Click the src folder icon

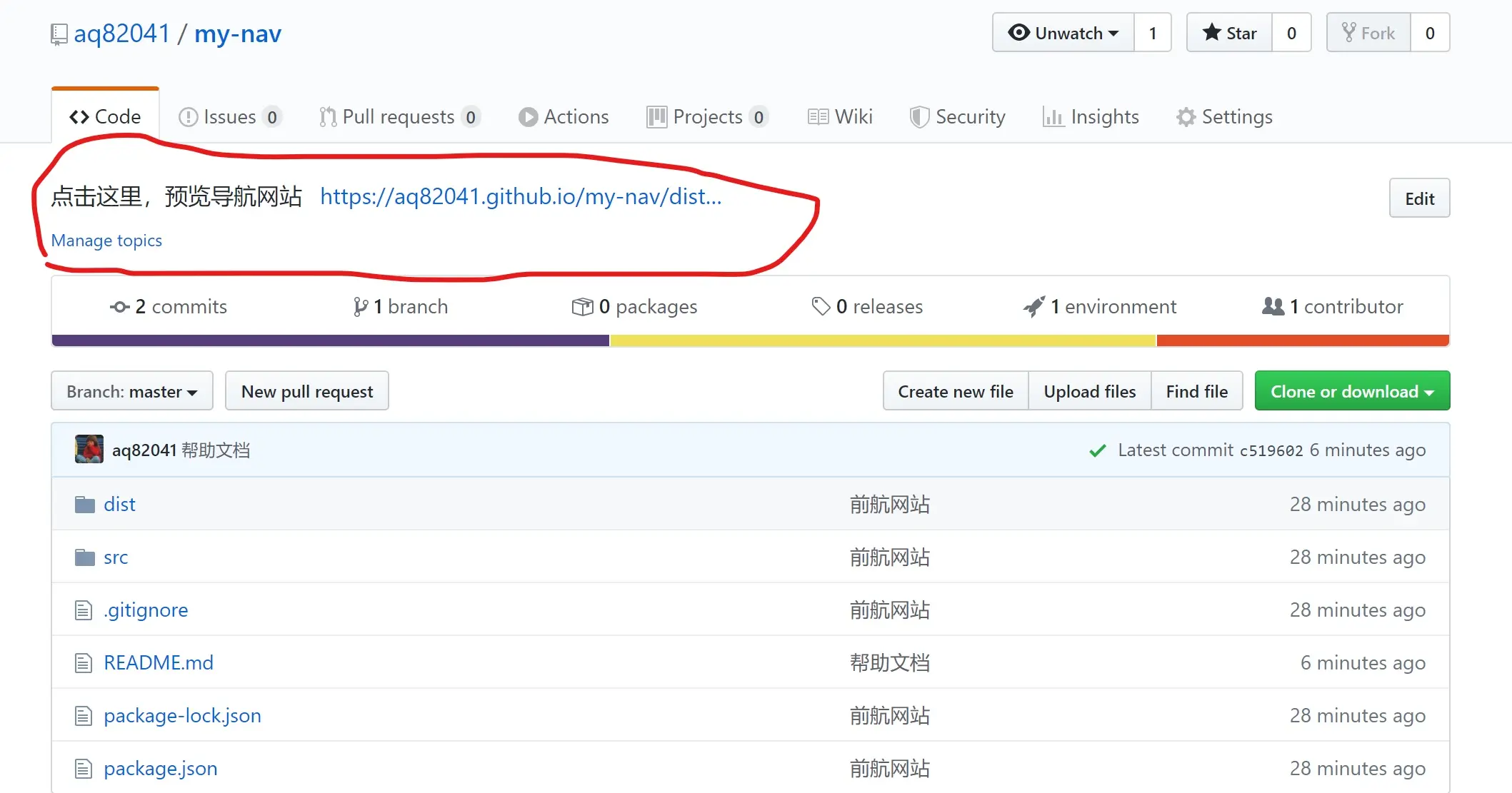pos(85,557)
